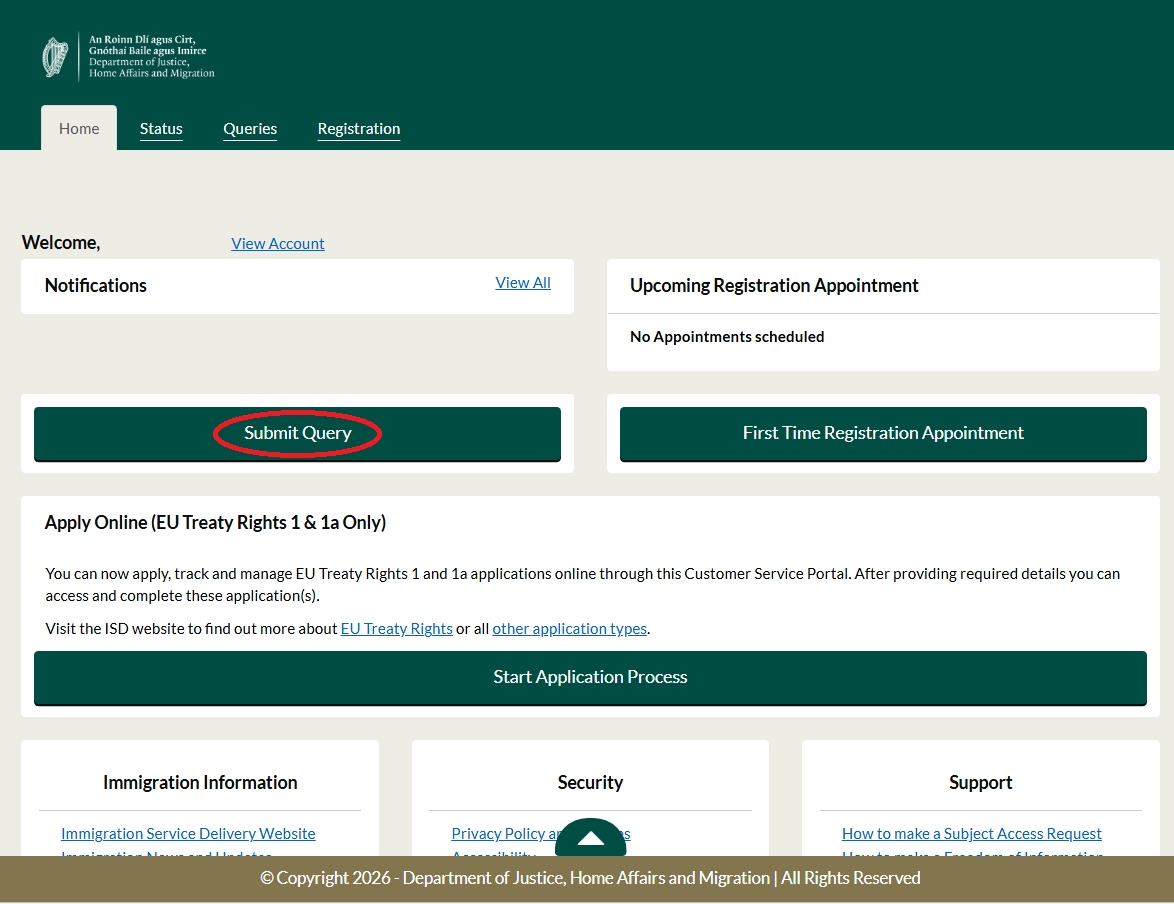Click the Apply Online EU Treaty Rights heading

pyautogui.click(x=216, y=522)
